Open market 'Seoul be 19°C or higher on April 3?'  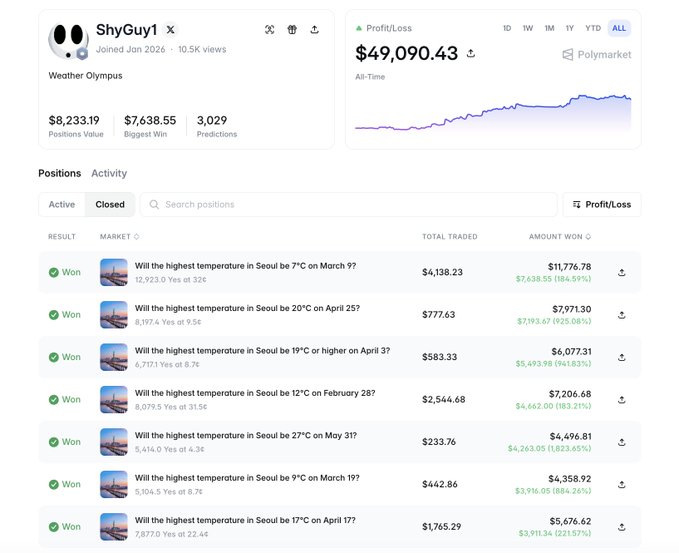262,351
